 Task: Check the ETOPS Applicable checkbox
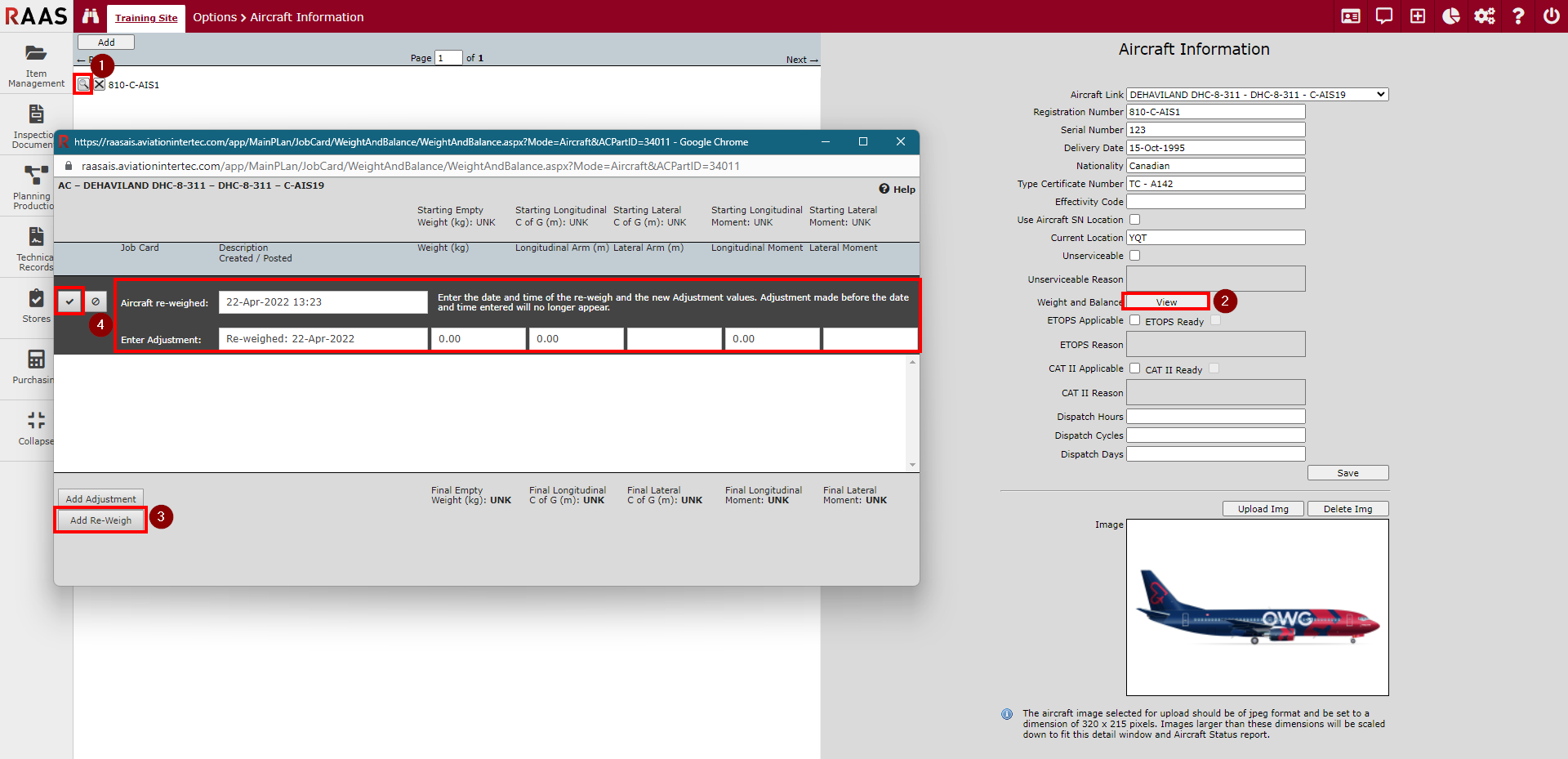coord(1134,319)
